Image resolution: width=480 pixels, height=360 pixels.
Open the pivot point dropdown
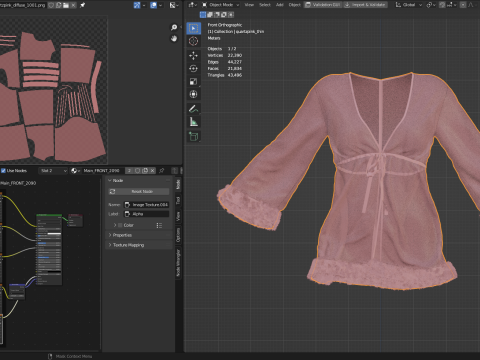(x=431, y=5)
